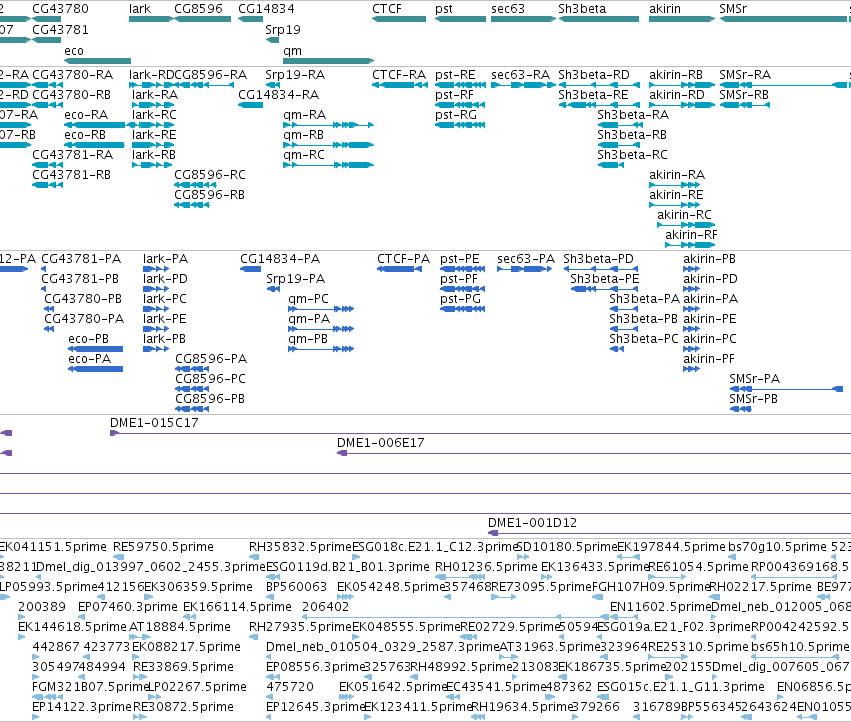Click transcript lark-RE
The image size is (851, 722).
click(154, 135)
